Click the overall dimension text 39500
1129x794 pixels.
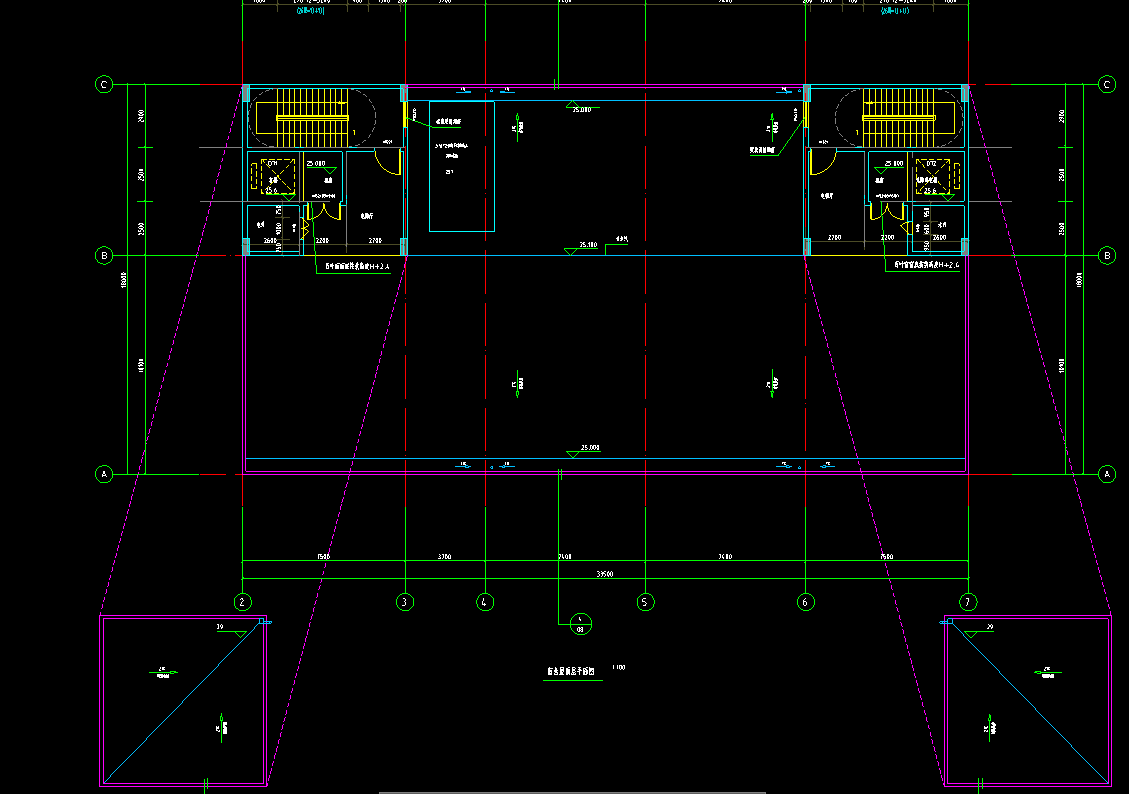point(605,574)
